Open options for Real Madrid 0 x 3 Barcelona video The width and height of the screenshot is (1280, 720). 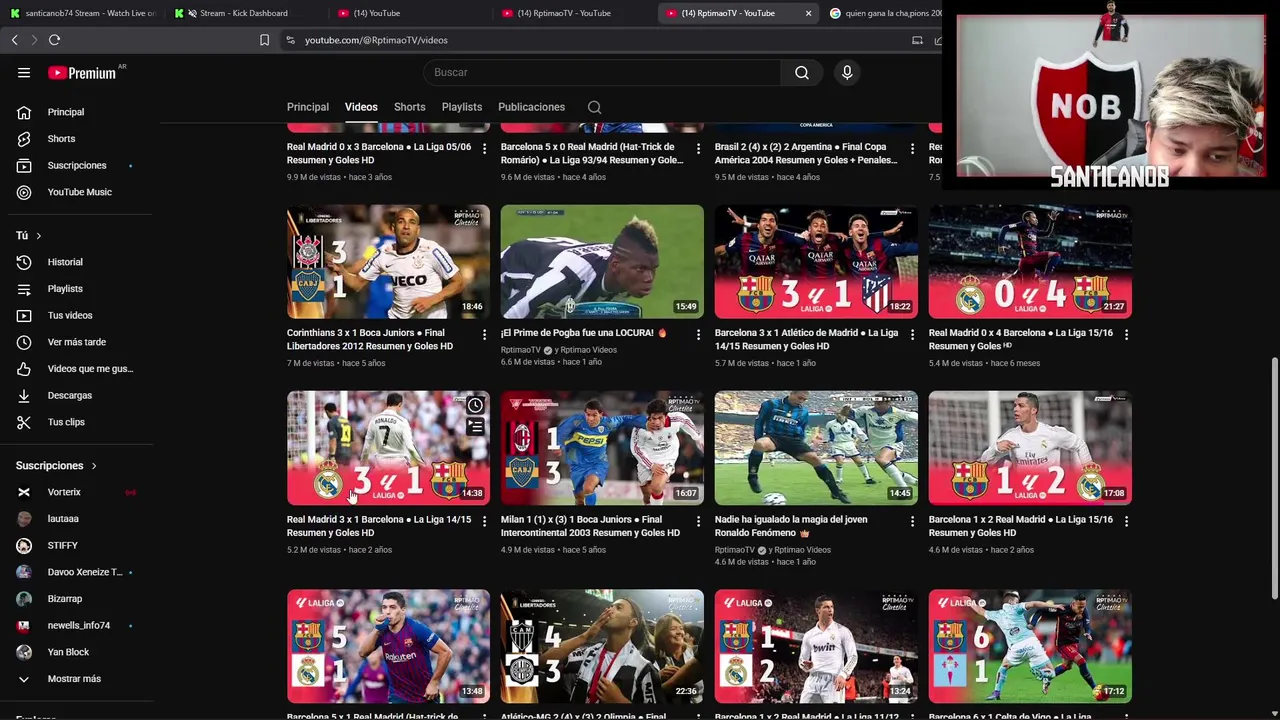[484, 148]
